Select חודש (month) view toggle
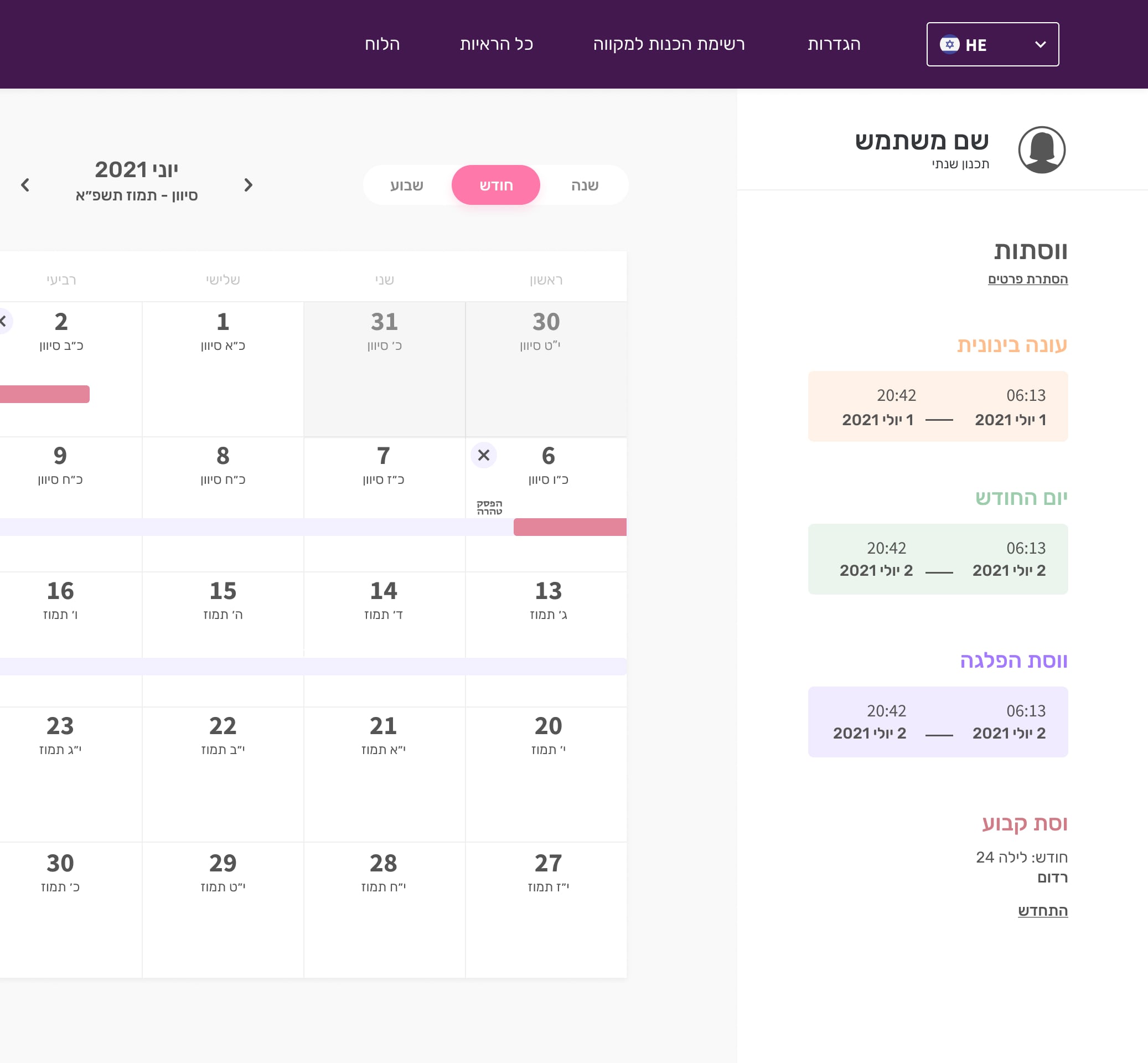1148x1063 pixels. [x=496, y=185]
